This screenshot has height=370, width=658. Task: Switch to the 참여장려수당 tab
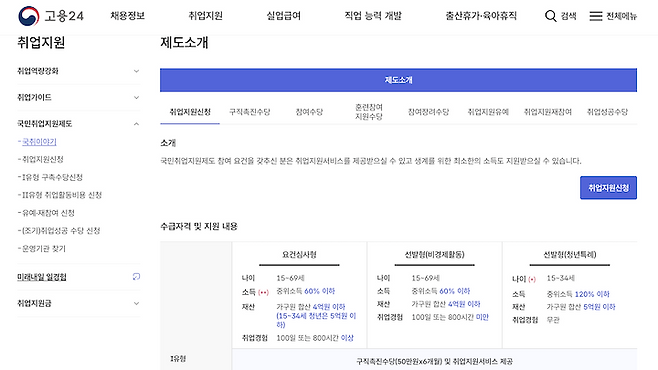point(428,112)
